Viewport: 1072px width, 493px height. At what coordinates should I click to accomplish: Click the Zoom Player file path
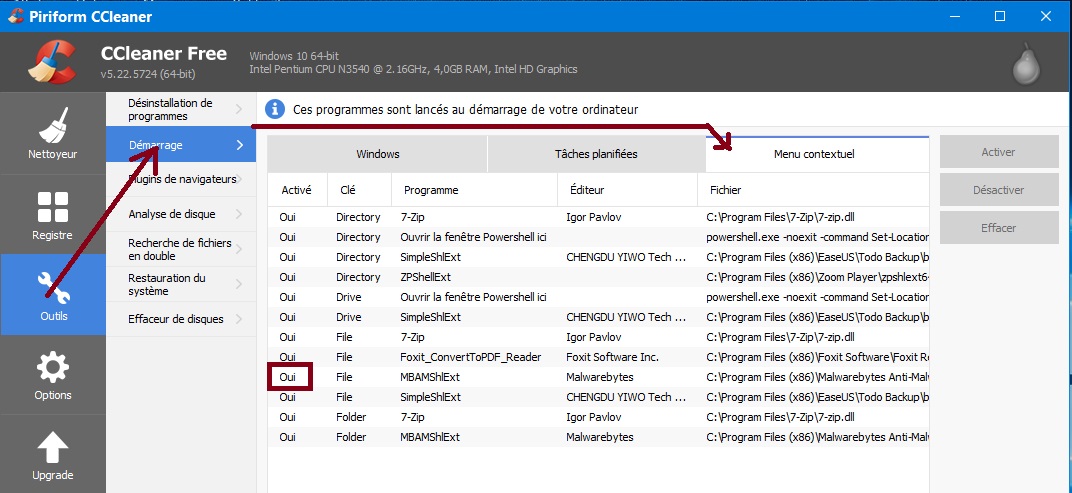tap(817, 277)
